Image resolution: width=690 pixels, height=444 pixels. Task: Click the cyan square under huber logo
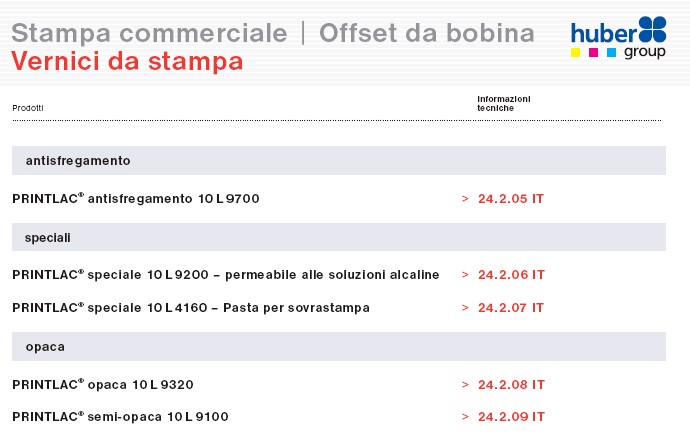pyautogui.click(x=611, y=53)
